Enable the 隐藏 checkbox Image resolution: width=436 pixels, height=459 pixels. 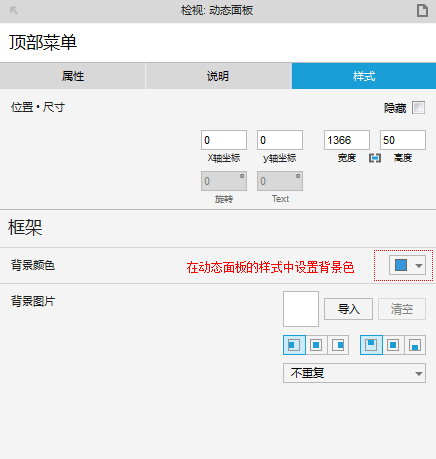[418, 108]
